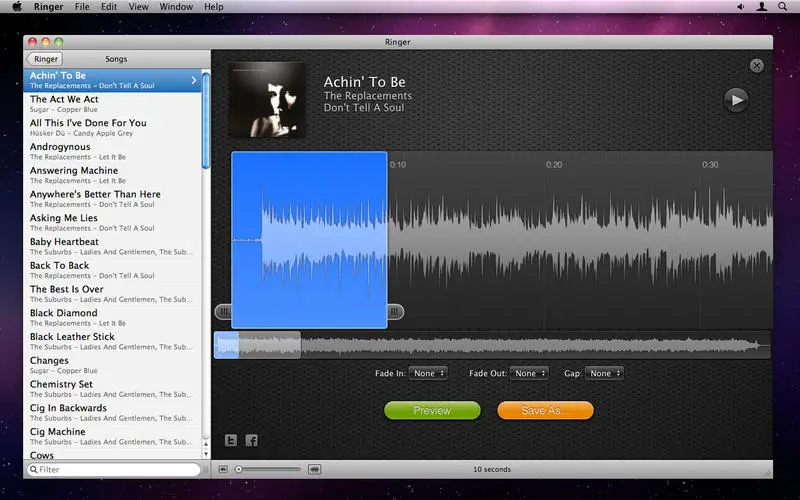
Task: Click the zoom-in waveform icon in bottom bar
Action: (314, 469)
